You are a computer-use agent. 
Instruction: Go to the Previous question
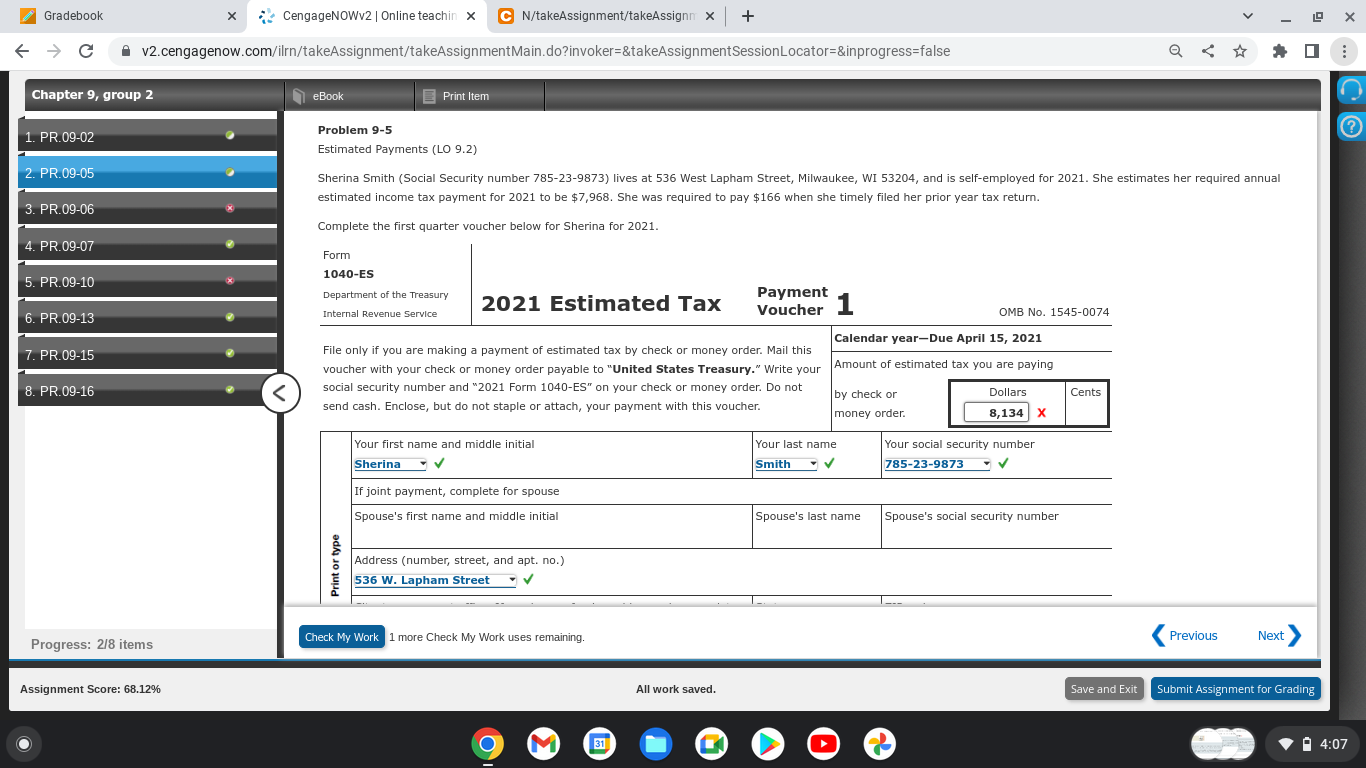click(1185, 635)
